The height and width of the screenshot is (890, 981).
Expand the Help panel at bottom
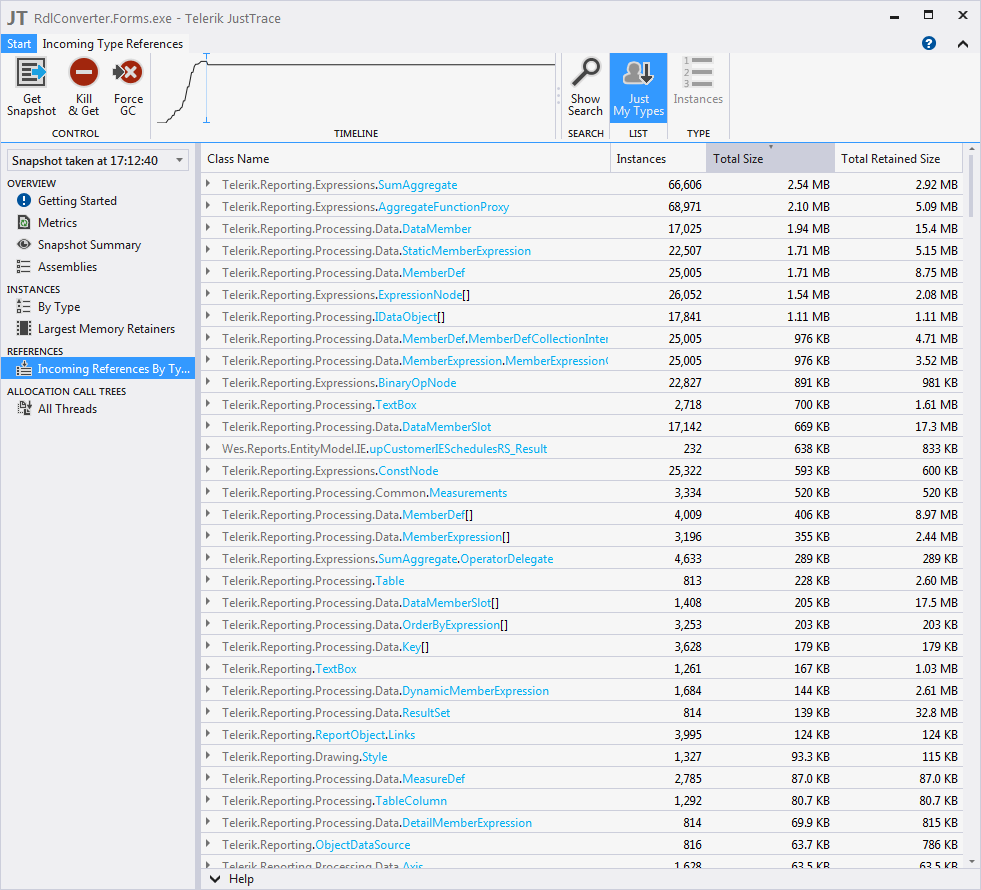(x=215, y=879)
